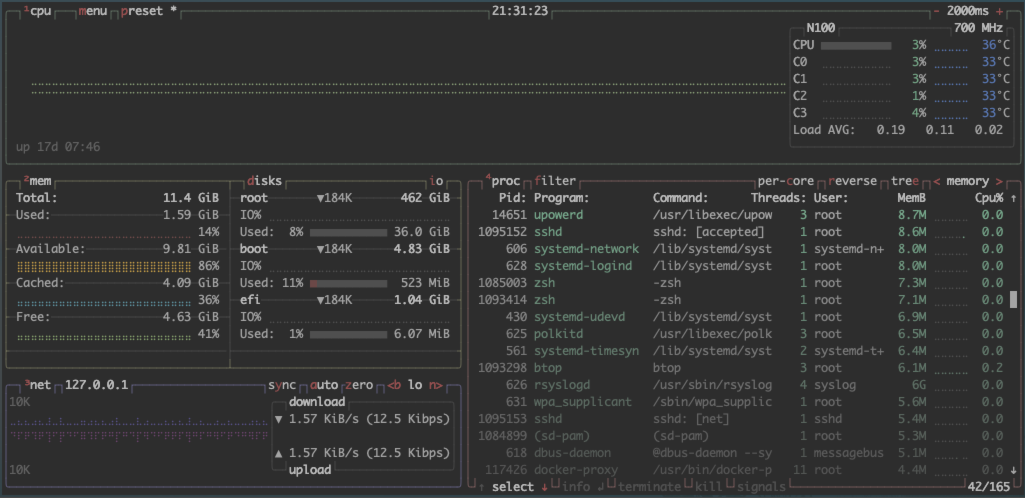Click the process list scroll-up arrow
Viewport: 1025px width, 498px height.
(x=1014, y=198)
